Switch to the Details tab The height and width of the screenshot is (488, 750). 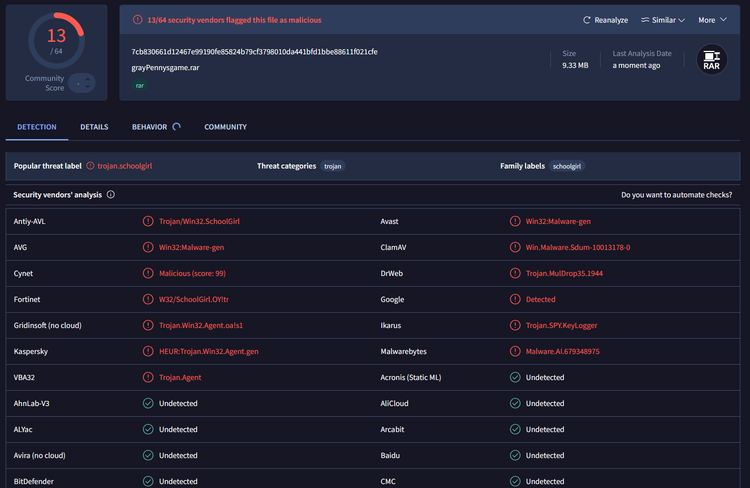pyautogui.click(x=94, y=127)
